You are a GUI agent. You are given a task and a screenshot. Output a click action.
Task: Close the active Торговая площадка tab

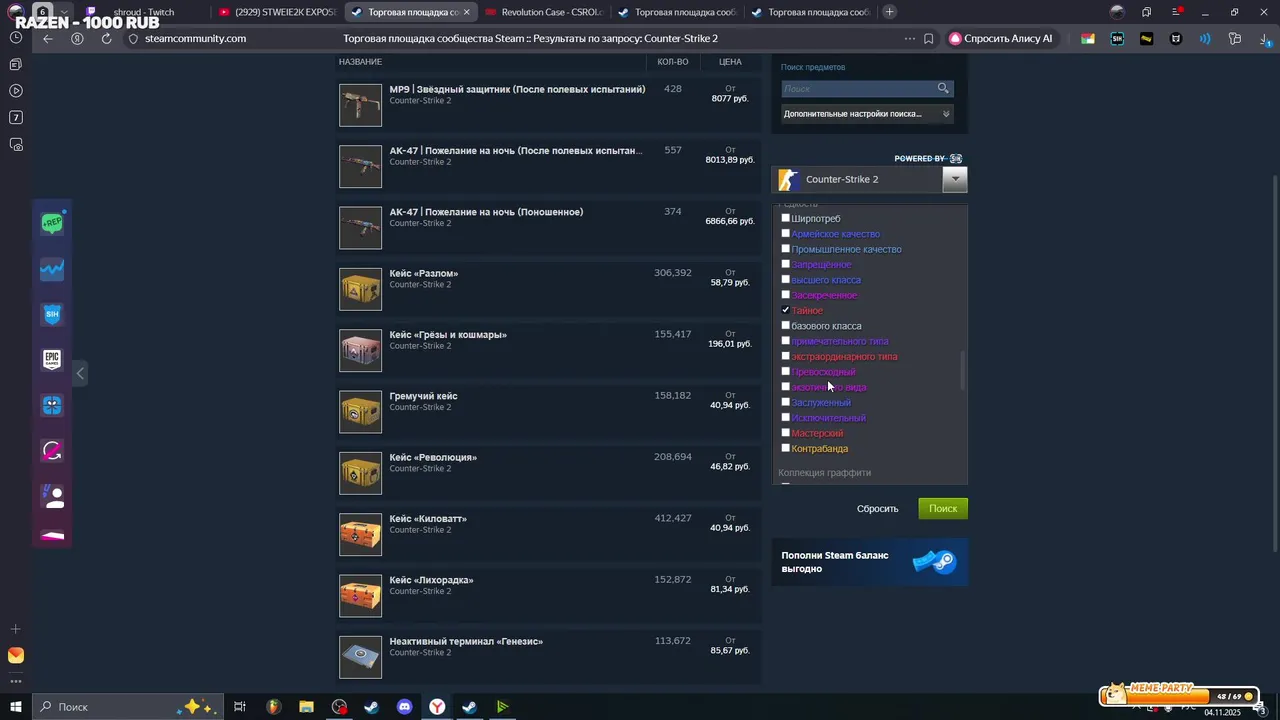[x=466, y=12]
